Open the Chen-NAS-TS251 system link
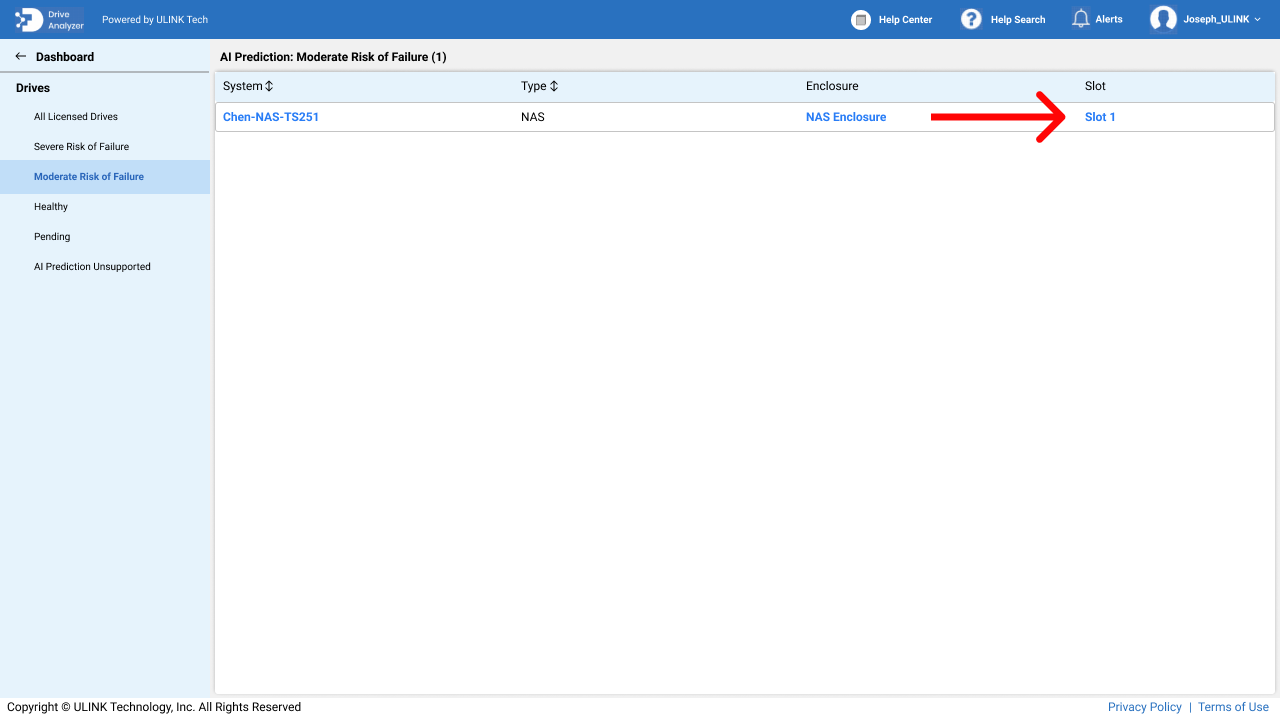This screenshot has width=1280, height=715. 271,117
